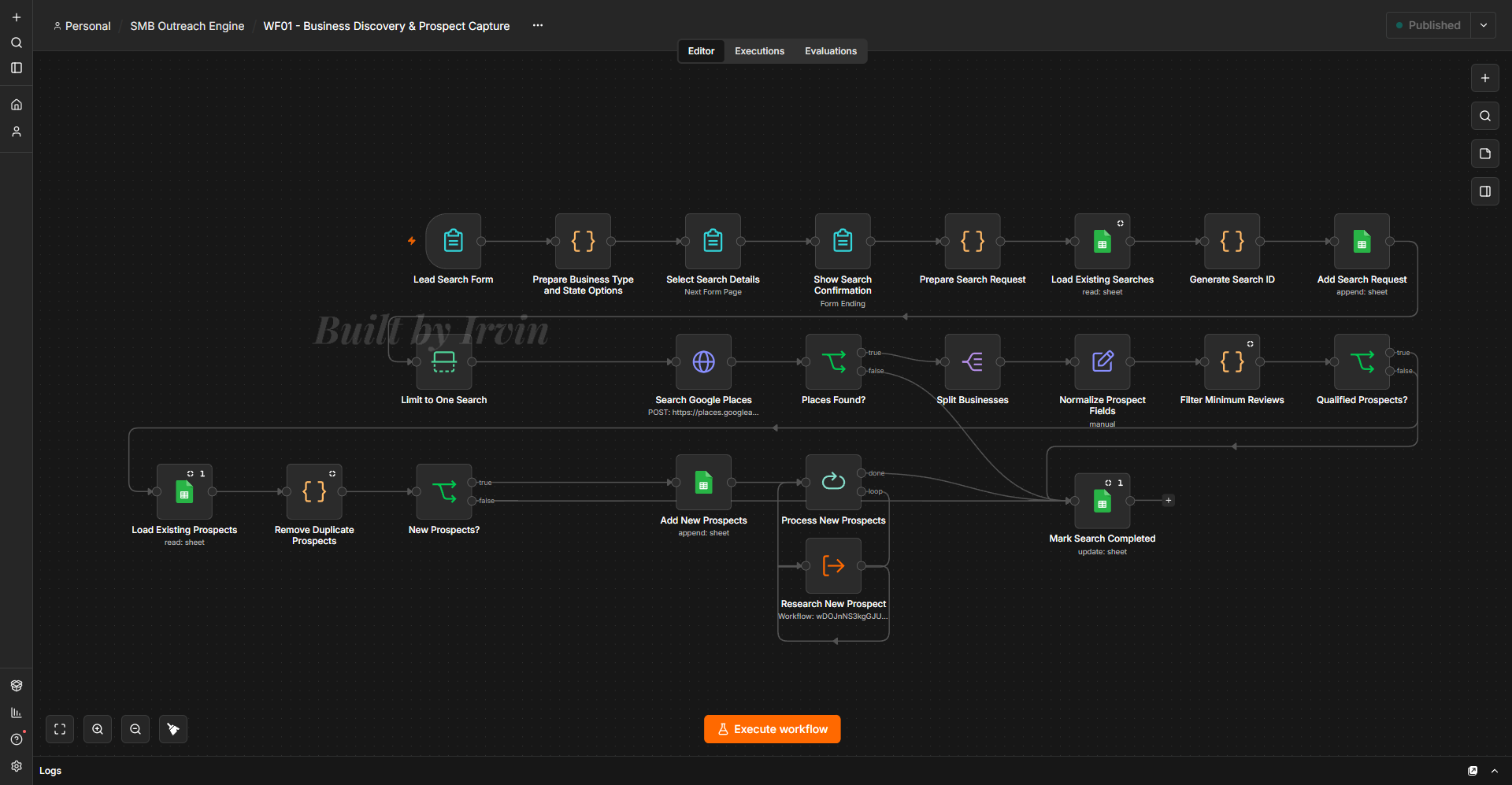
Task: Switch to the Evaluations tab
Action: point(831,51)
